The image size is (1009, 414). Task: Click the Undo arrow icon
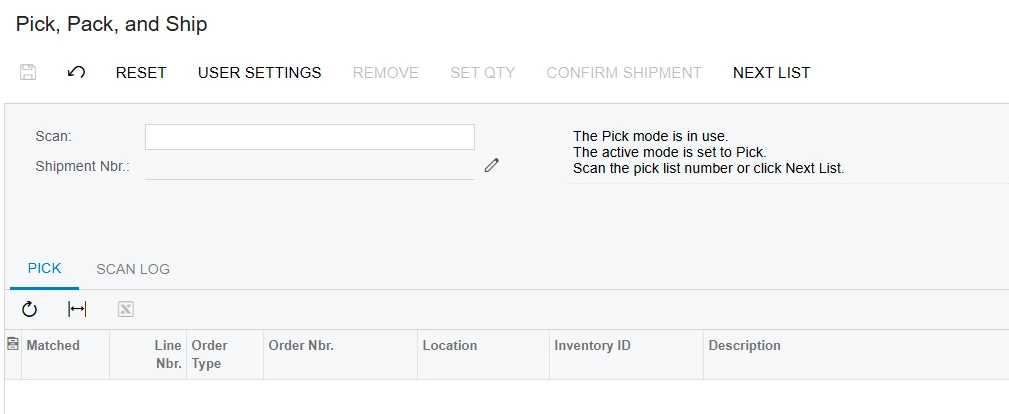tap(76, 72)
